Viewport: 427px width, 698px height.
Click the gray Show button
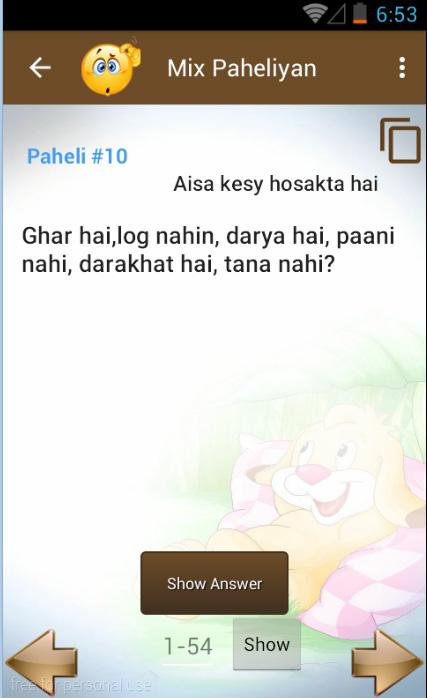pyautogui.click(x=267, y=644)
